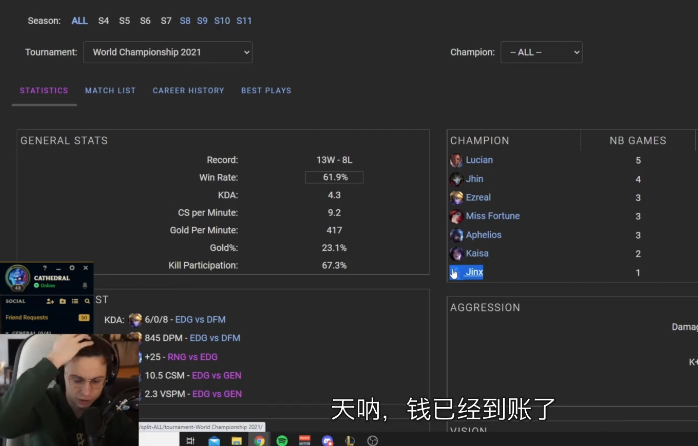Click search icon in Social panel
Image resolution: width=698 pixels, height=446 pixels.
87,301
